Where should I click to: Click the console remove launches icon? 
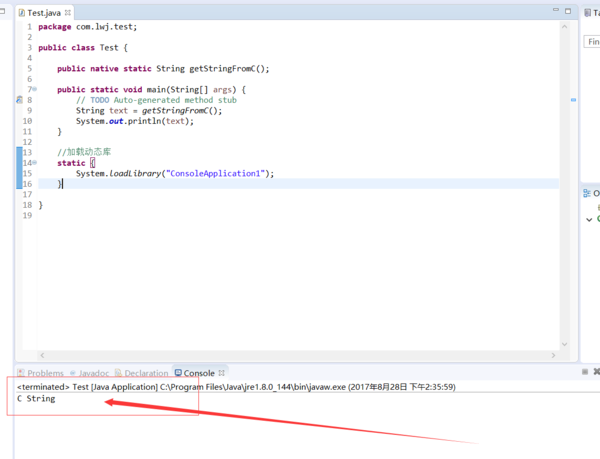[x=597, y=372]
